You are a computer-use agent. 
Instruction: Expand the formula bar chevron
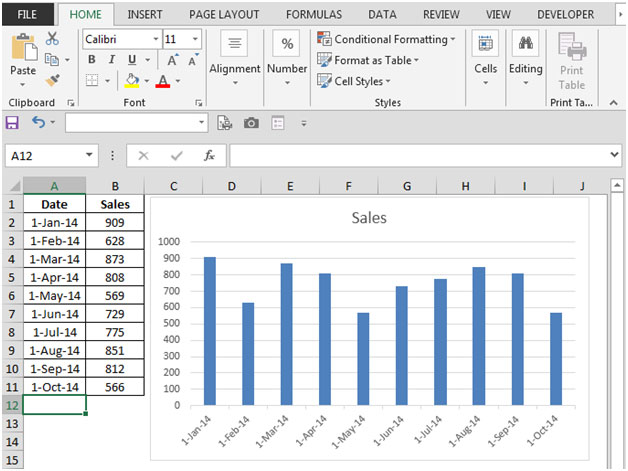614,155
